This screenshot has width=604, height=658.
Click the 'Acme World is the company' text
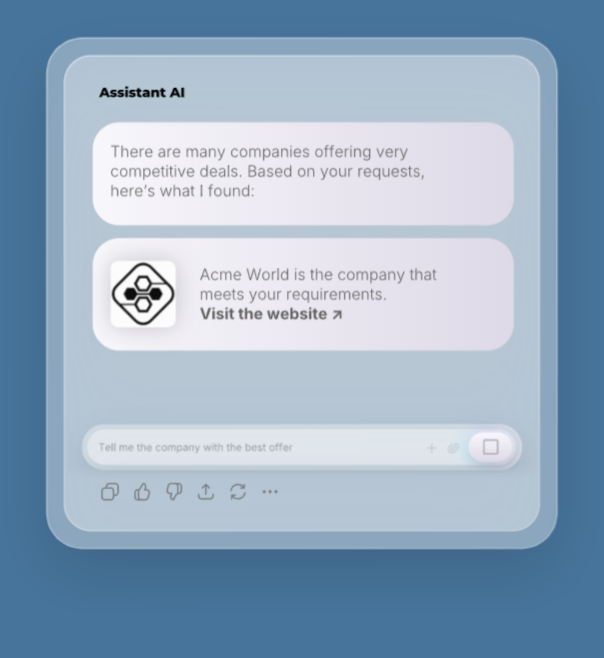coord(318,285)
